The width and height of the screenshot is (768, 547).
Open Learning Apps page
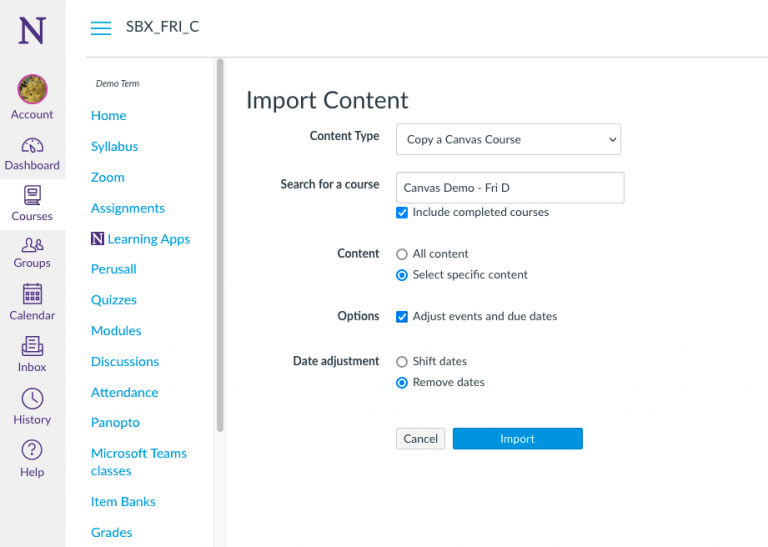click(149, 239)
